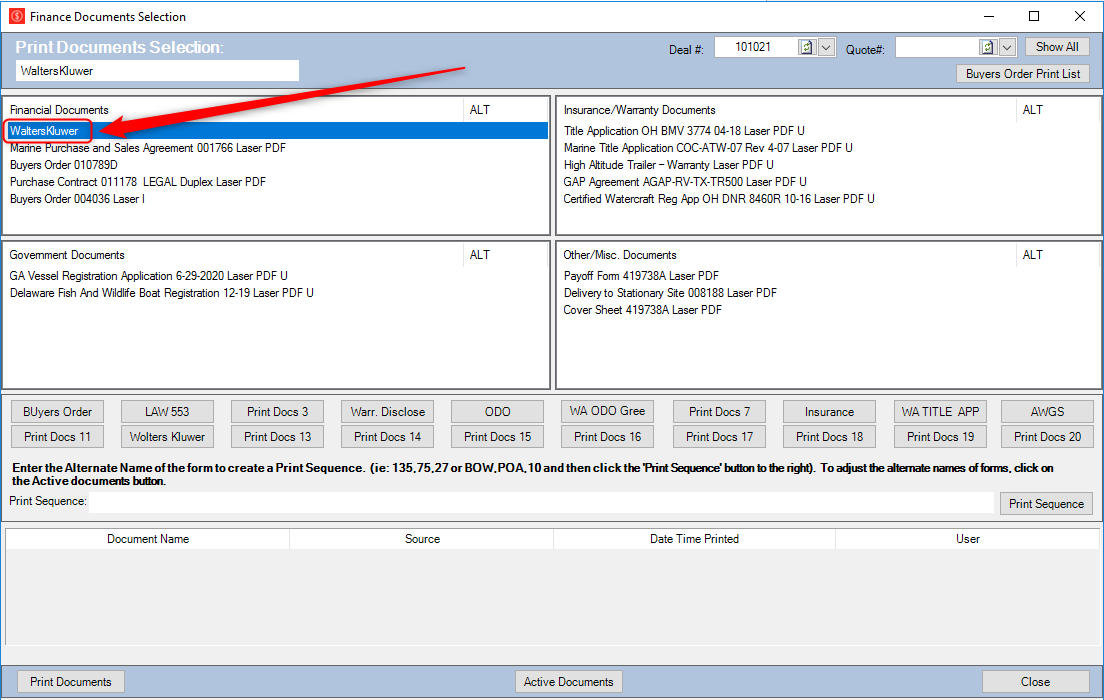This screenshot has height=700, width=1104.
Task: Click the Finance Documents Selection app icon
Action: (17, 16)
